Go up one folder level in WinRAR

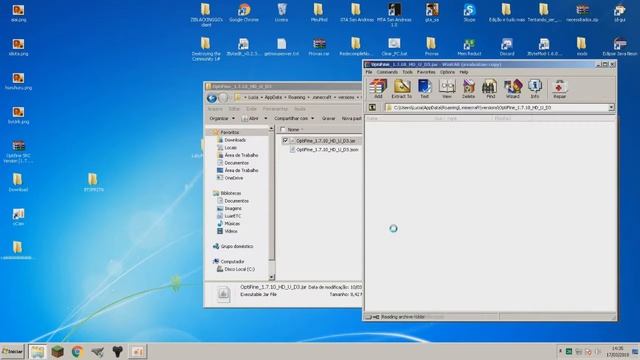[372, 108]
